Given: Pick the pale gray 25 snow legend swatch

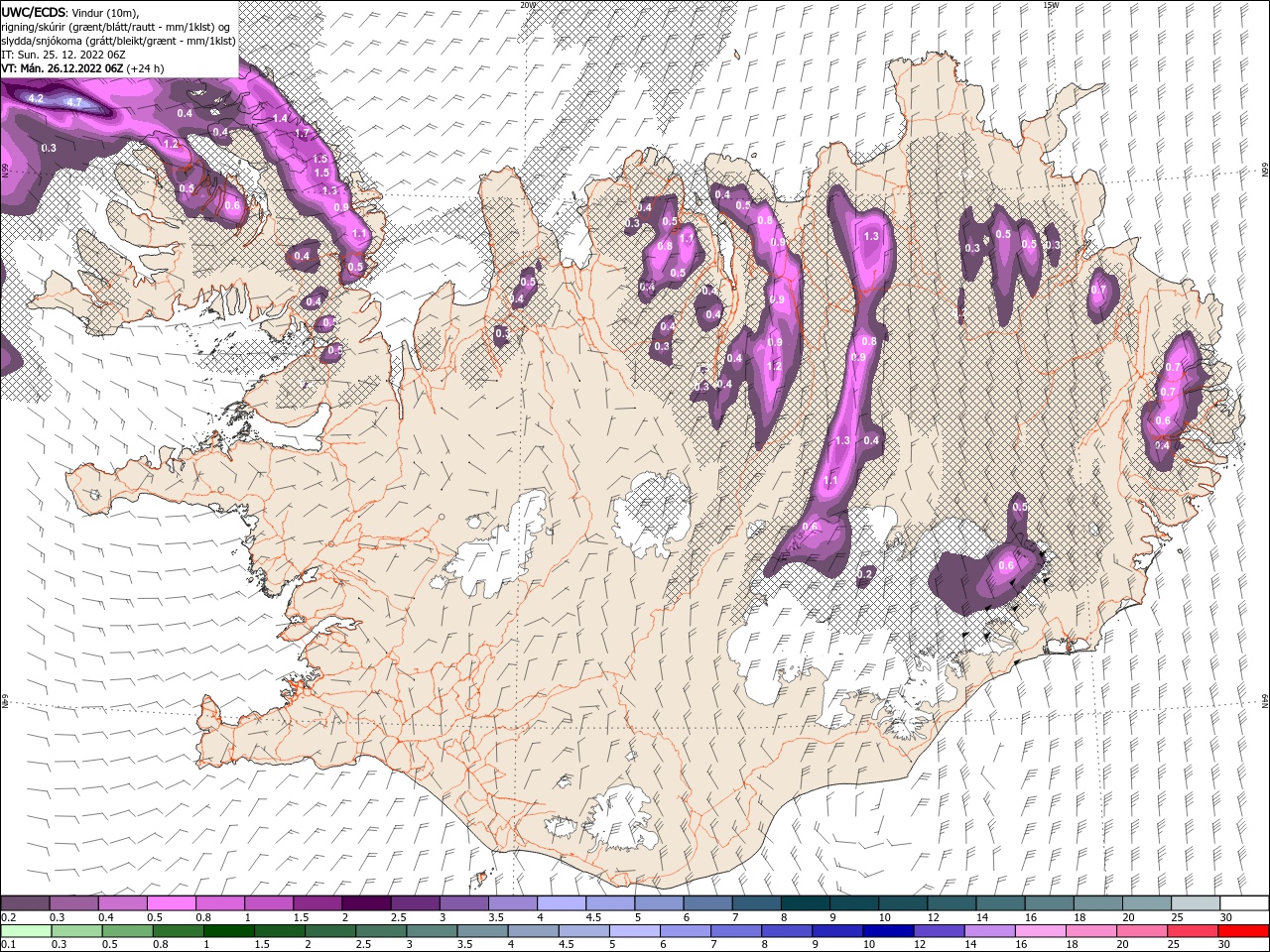Looking at the screenshot, I should click(x=1196, y=903).
